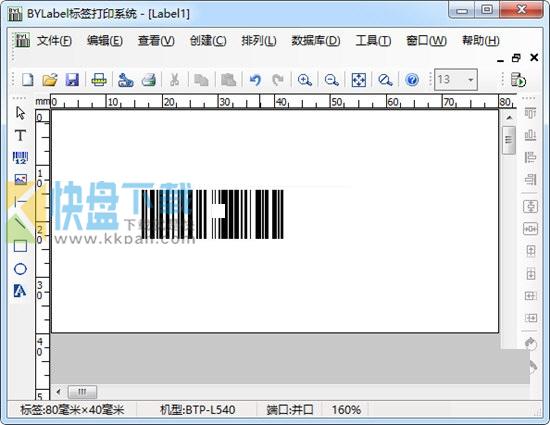Image resolution: width=550 pixels, height=425 pixels.
Task: Redo the last action
Action: pos(278,80)
